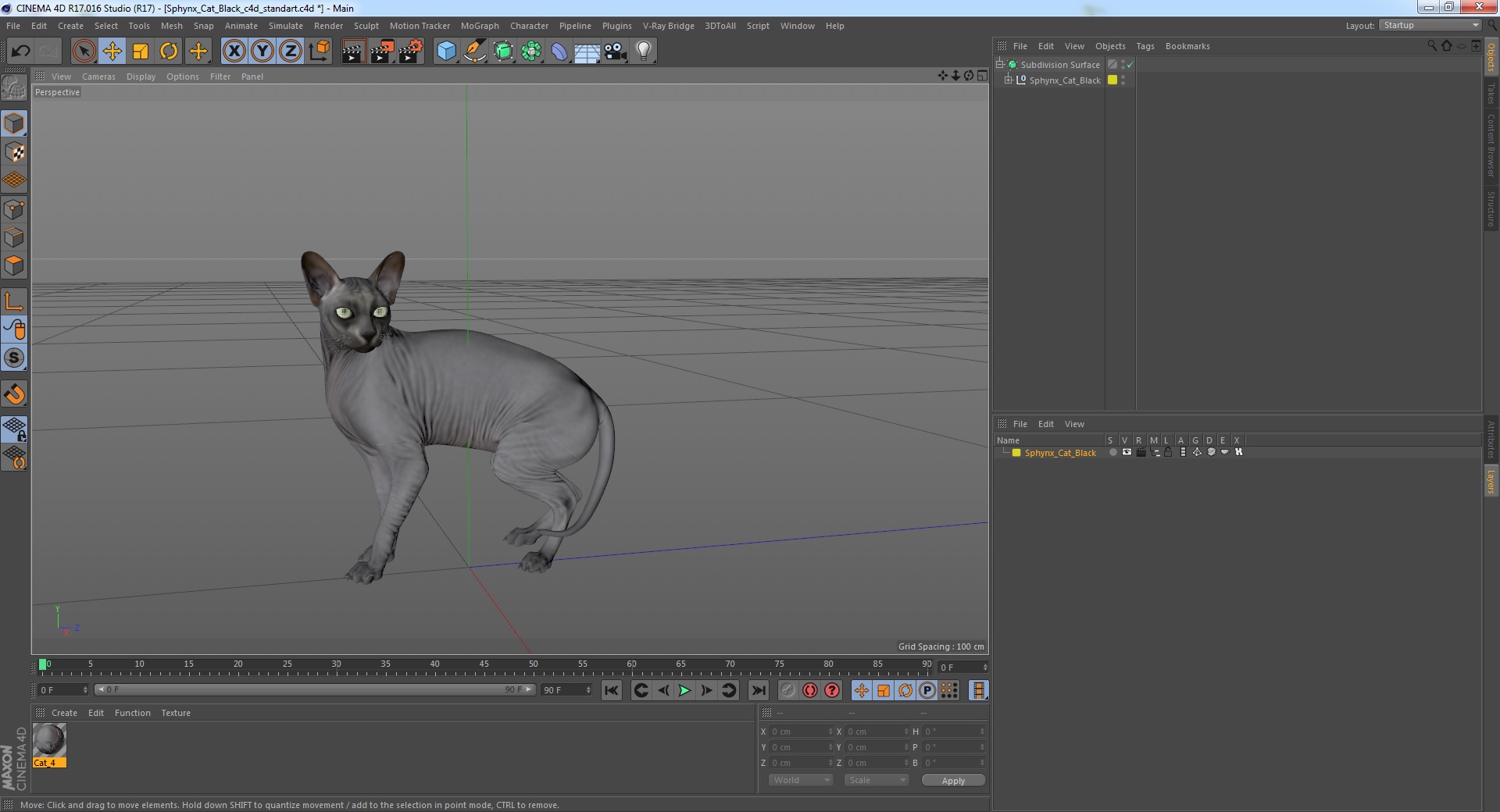Add a Floor environment object
This screenshot has width=1500, height=812.
[587, 52]
